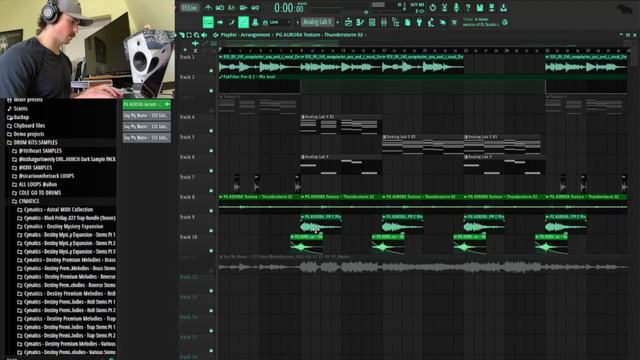Open the Browser tree toolbar icon

[x=396, y=22]
